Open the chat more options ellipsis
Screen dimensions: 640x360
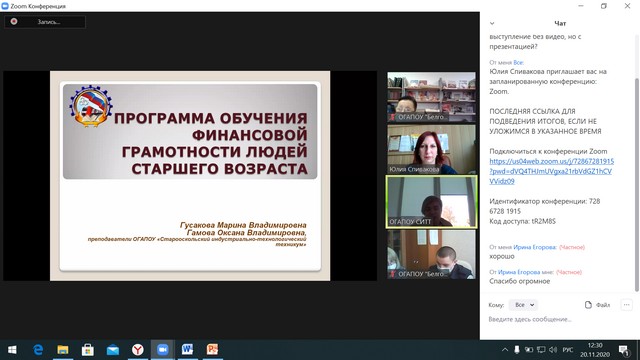coord(627,305)
